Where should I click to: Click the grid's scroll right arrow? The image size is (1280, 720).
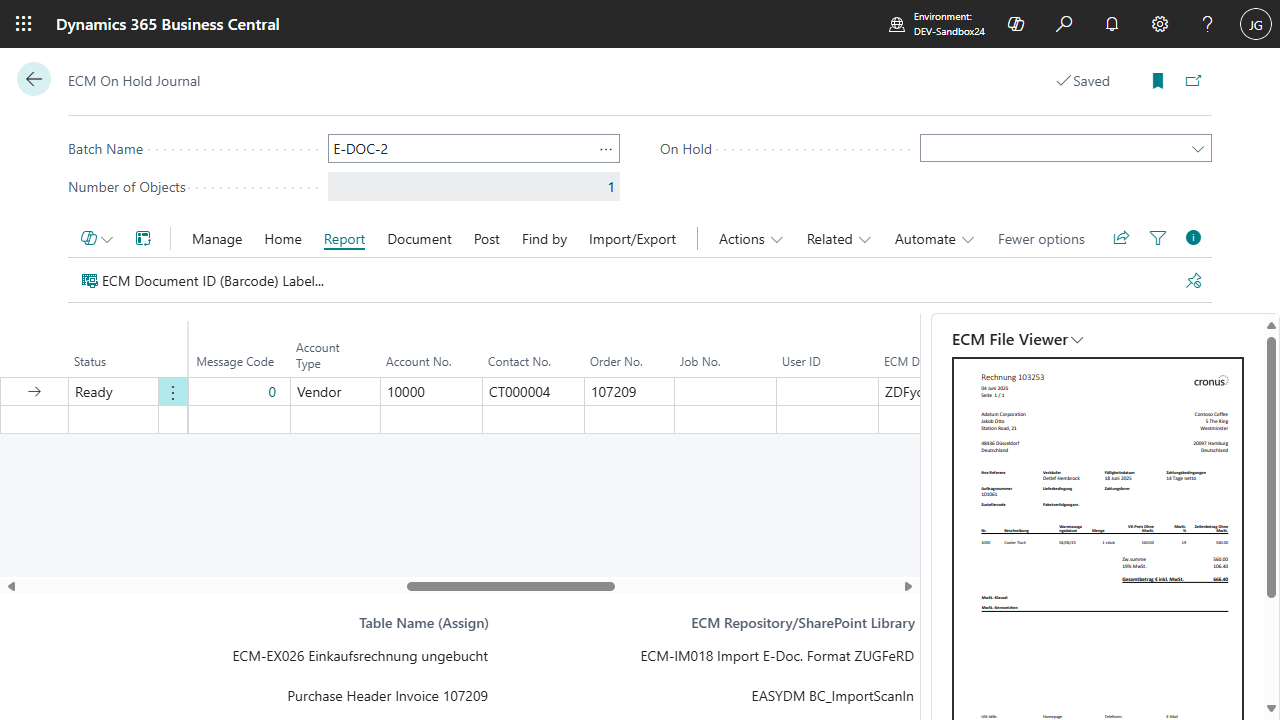point(909,586)
